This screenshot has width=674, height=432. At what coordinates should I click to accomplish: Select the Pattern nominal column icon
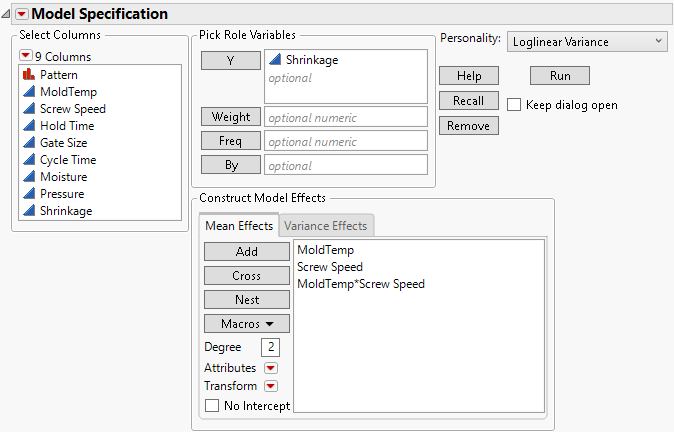point(28,75)
